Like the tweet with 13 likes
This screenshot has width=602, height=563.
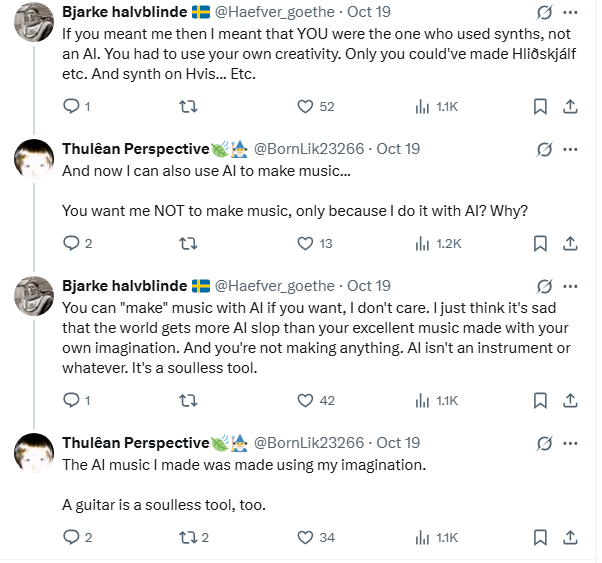coord(306,243)
